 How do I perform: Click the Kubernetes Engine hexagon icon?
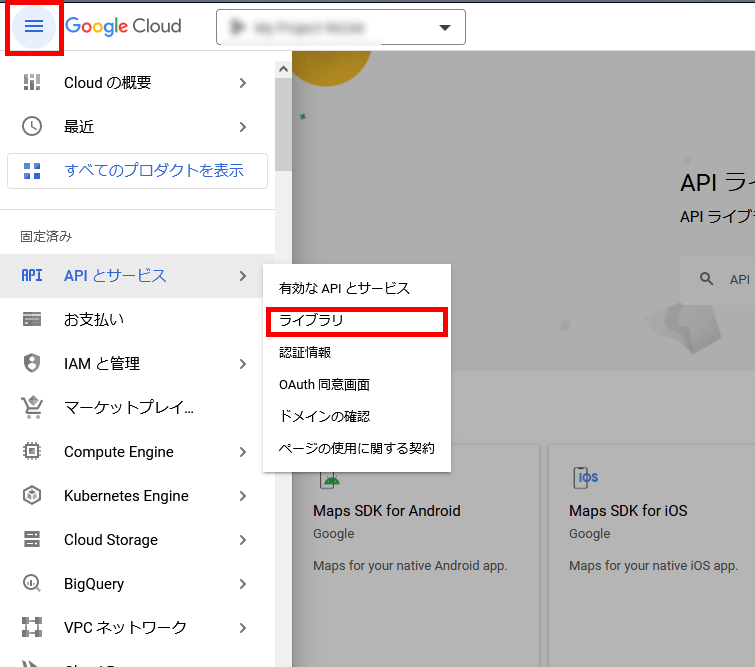(32, 495)
